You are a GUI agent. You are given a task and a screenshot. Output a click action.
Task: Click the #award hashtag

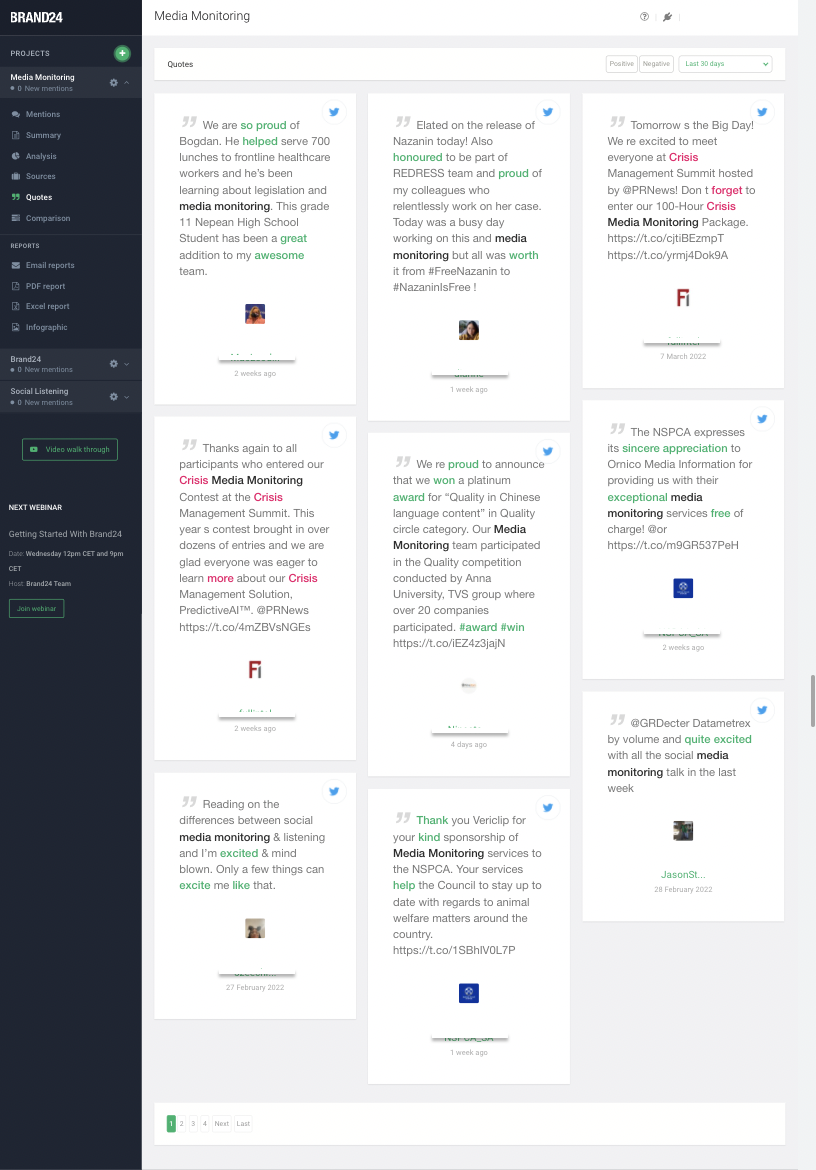[478, 627]
